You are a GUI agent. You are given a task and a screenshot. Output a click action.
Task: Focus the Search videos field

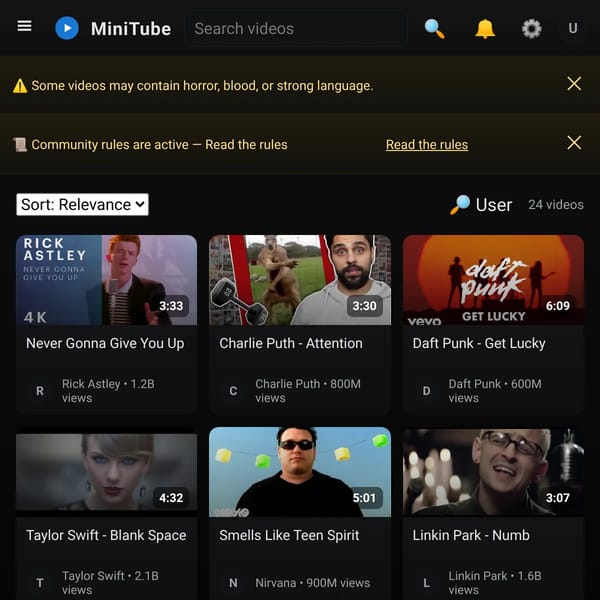[296, 29]
